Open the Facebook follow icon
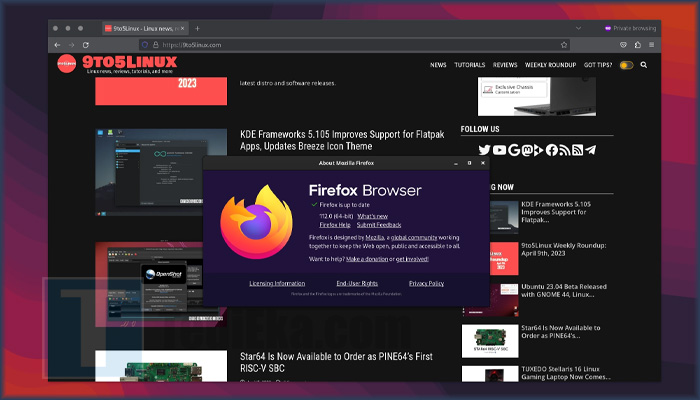This screenshot has width=700, height=400. click(x=552, y=150)
